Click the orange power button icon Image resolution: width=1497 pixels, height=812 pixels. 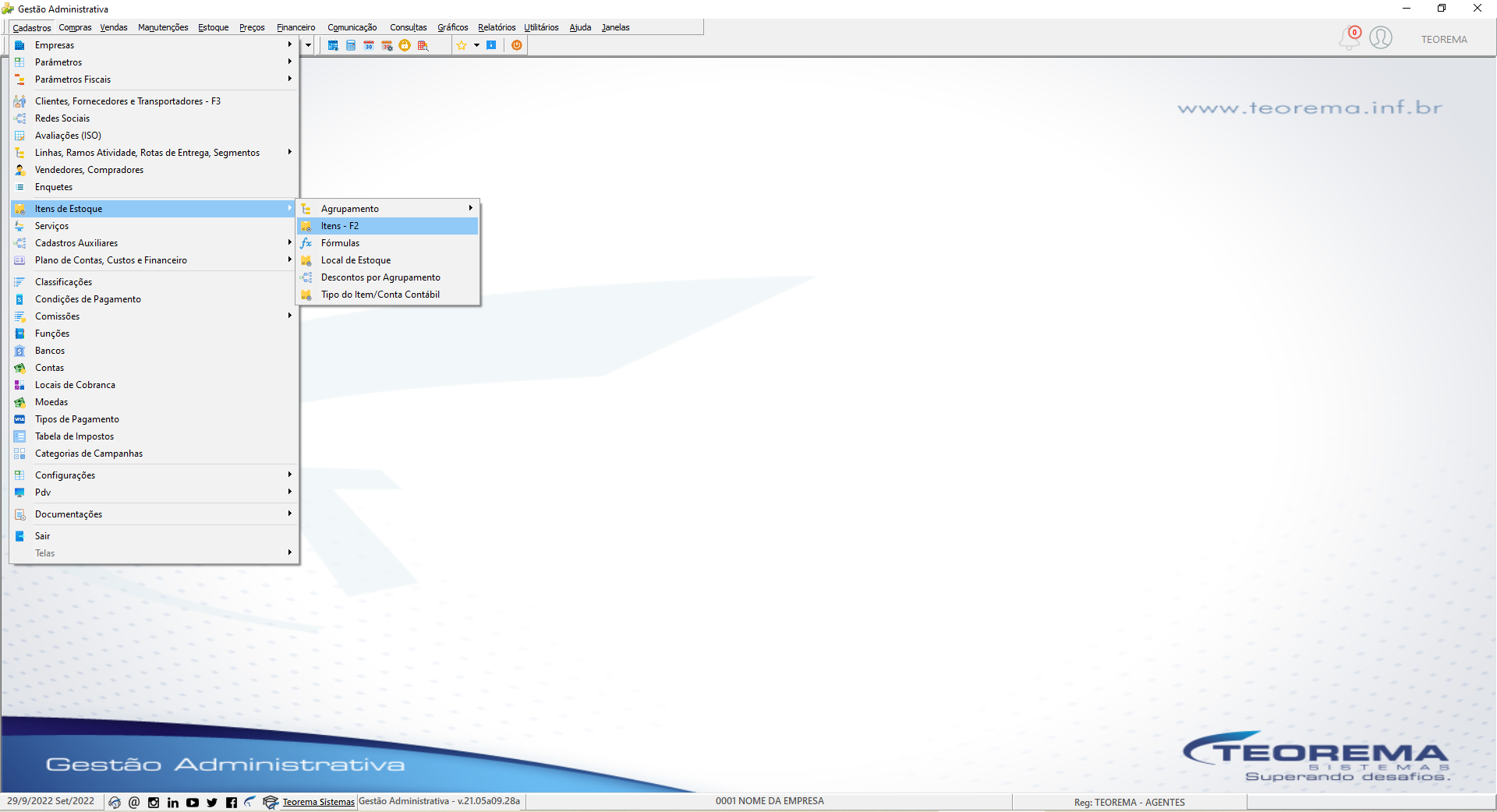[517, 45]
